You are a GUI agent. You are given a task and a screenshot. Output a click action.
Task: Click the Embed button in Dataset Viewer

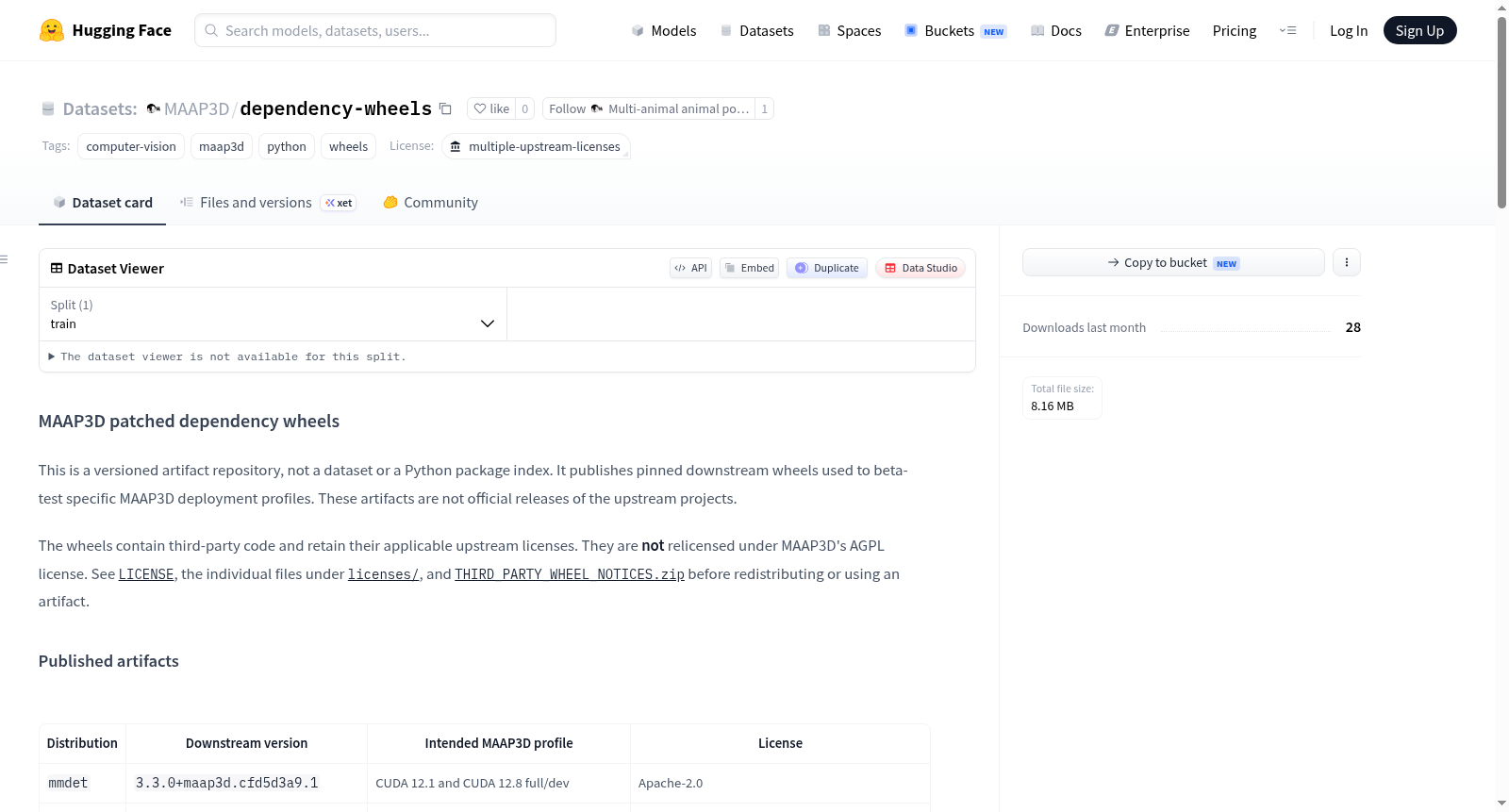[x=749, y=268]
